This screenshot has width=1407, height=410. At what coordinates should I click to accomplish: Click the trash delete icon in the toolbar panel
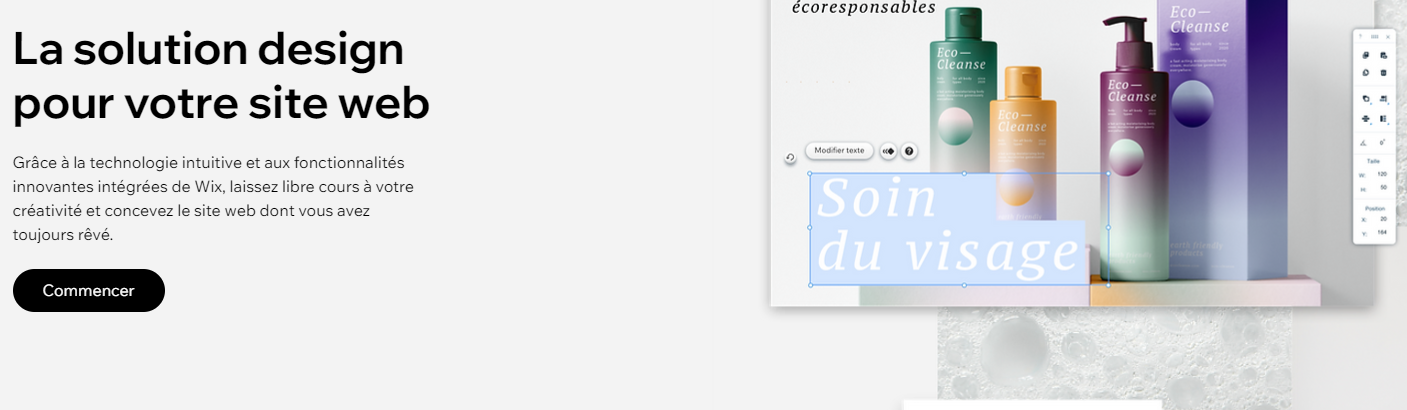[x=1384, y=73]
